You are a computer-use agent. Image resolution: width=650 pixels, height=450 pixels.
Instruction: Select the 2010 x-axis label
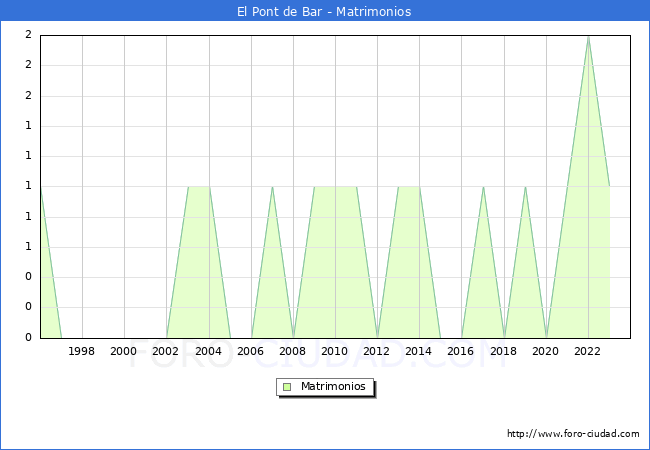pos(335,351)
